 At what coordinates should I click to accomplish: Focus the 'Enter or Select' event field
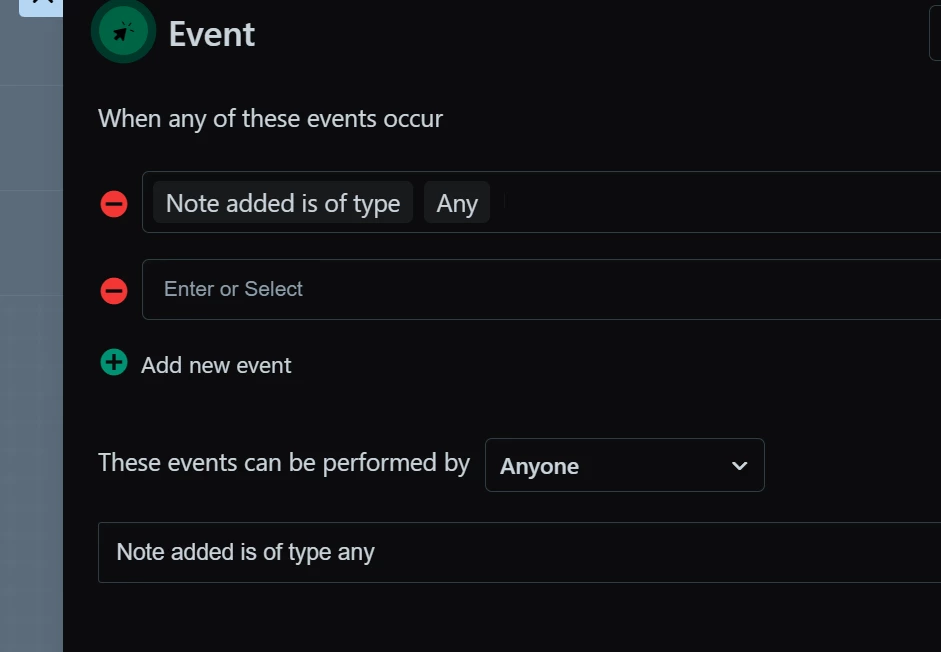541,289
